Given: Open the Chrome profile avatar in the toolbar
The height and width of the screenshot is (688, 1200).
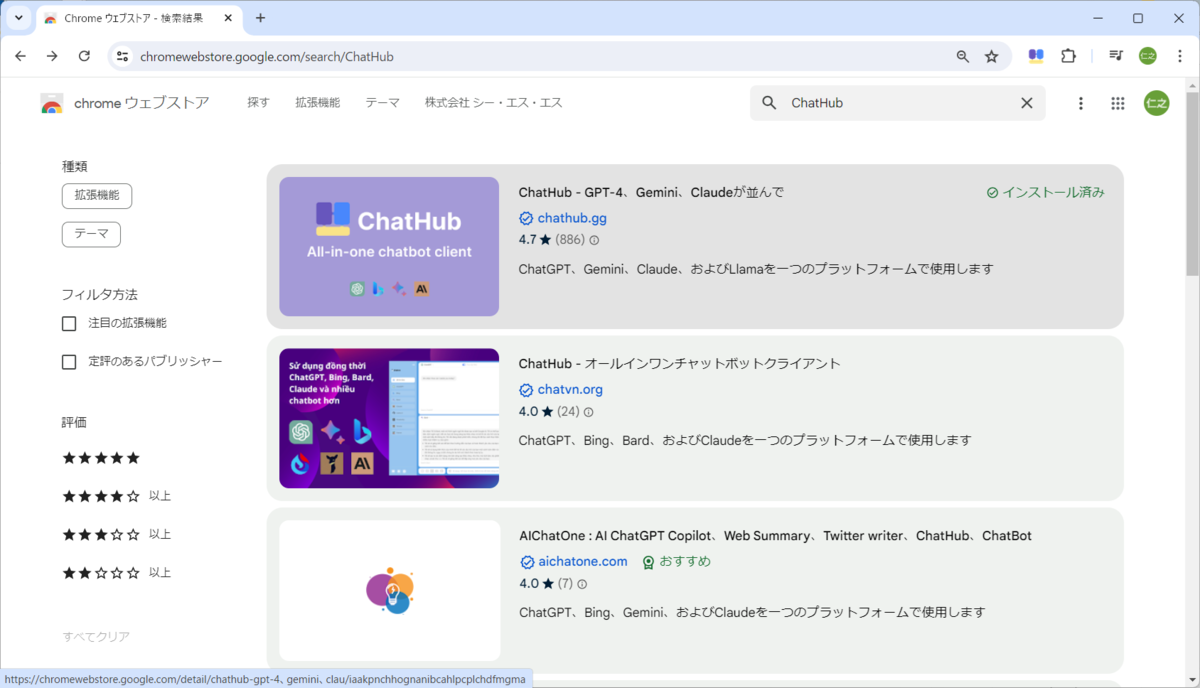Looking at the screenshot, I should pyautogui.click(x=1148, y=57).
